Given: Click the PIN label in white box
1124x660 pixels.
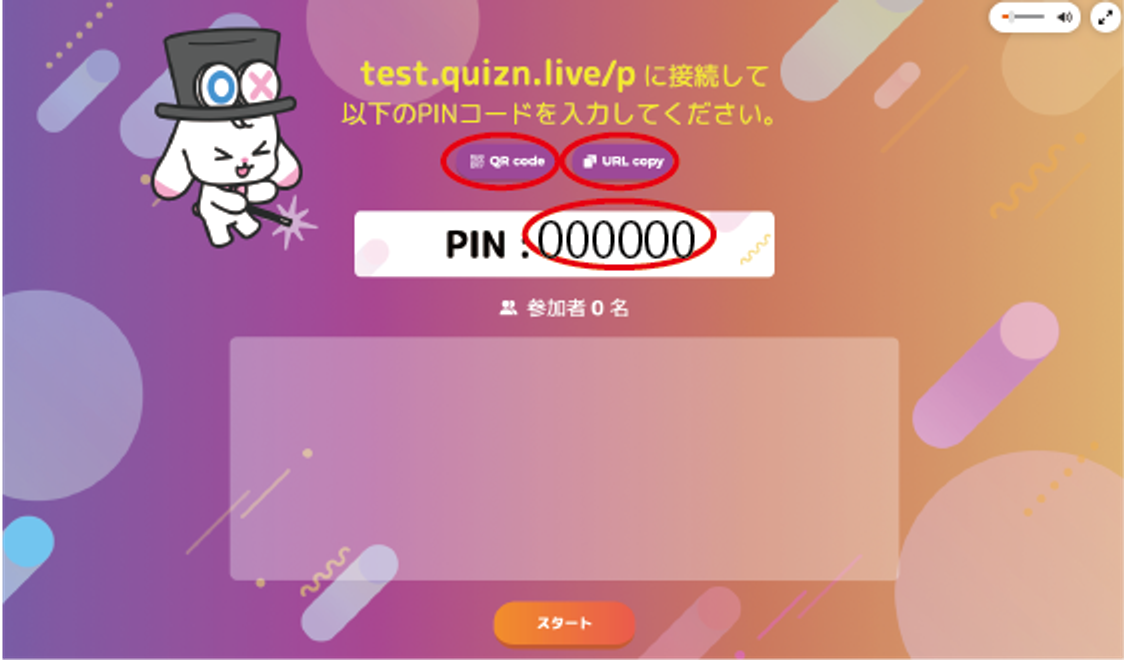Looking at the screenshot, I should 476,244.
